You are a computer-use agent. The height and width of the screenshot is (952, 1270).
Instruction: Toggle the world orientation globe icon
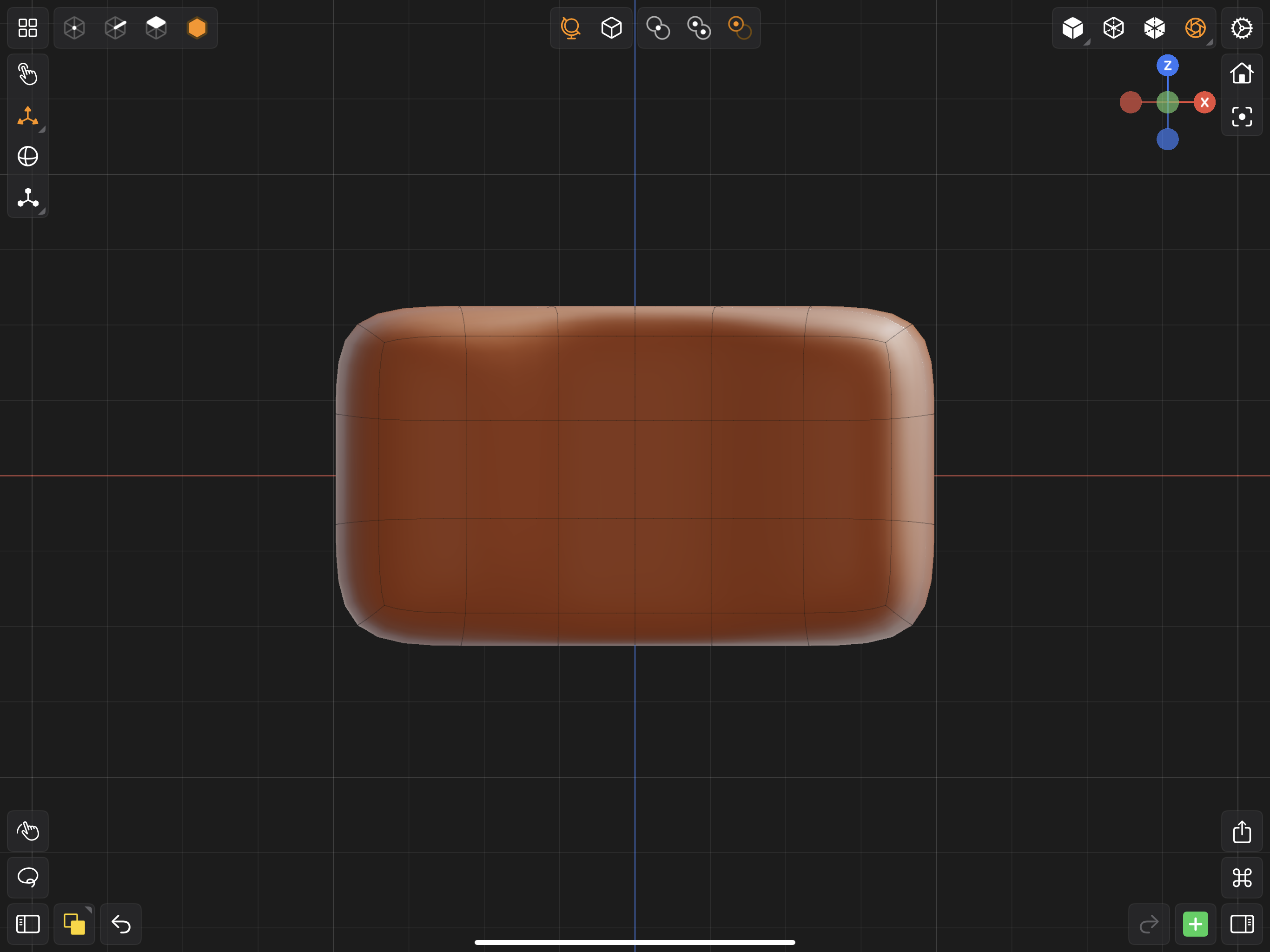pos(571,27)
